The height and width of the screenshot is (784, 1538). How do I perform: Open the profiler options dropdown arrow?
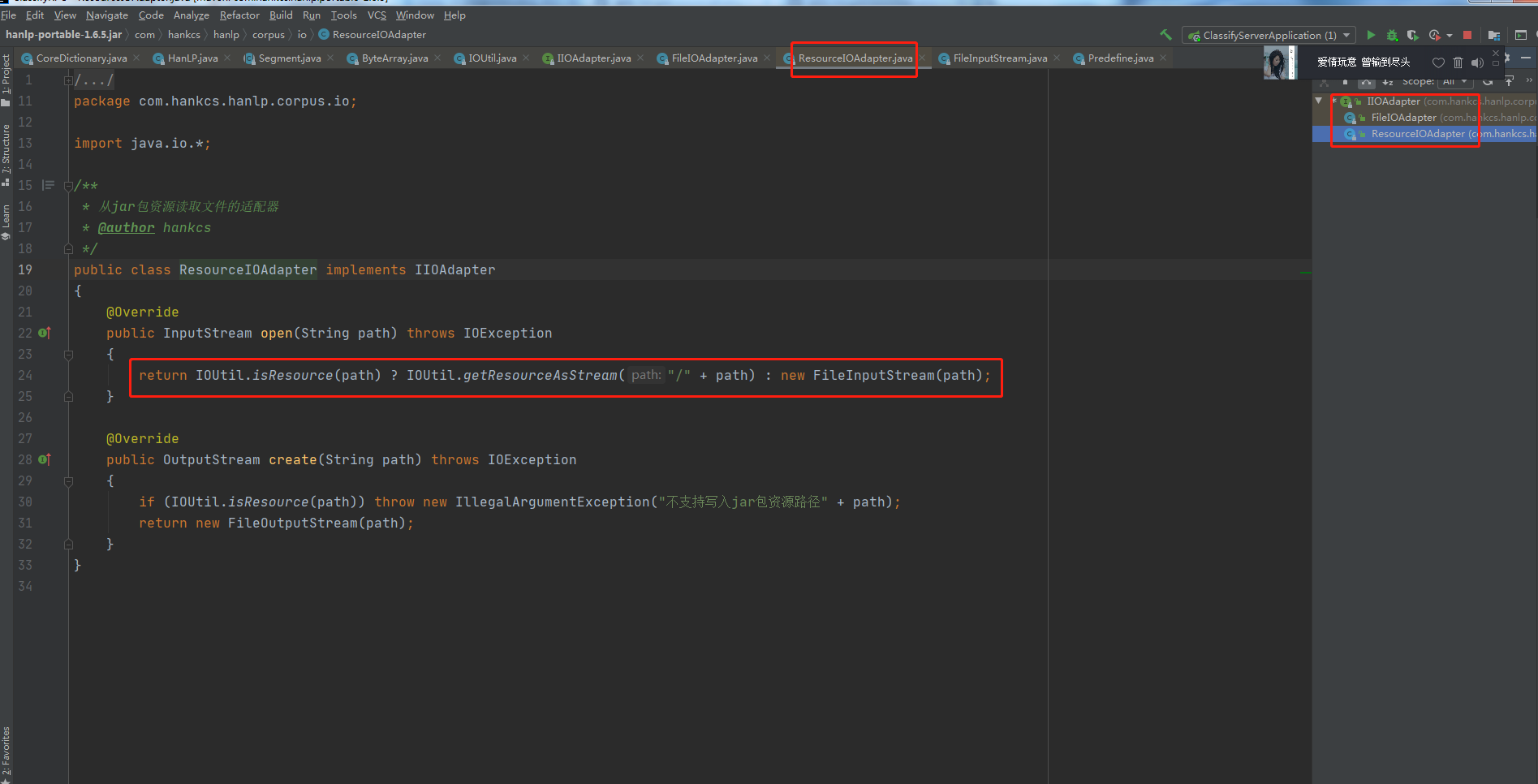[x=1450, y=35]
